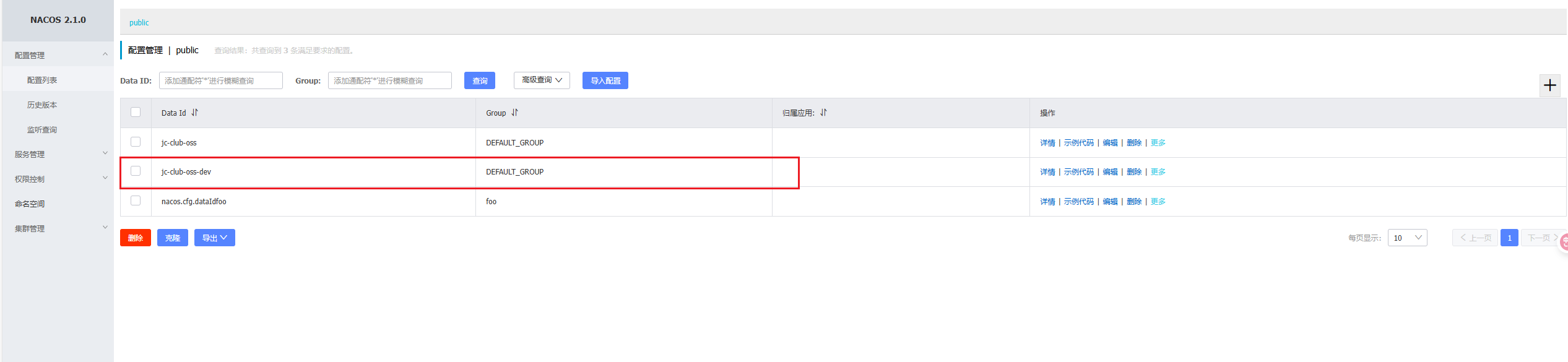Open the 高级查询 dropdown

coord(542,80)
